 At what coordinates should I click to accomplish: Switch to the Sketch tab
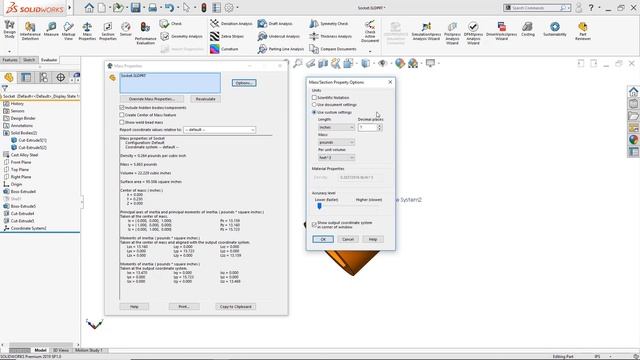pyautogui.click(x=29, y=60)
